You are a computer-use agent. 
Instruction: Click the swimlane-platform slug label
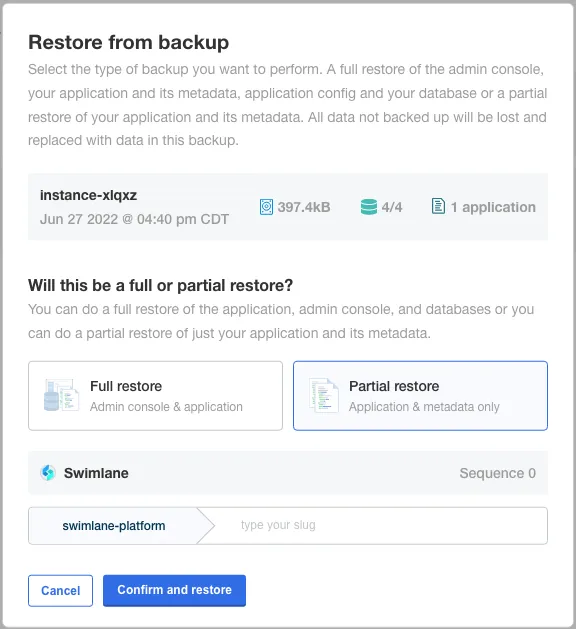tap(114, 526)
